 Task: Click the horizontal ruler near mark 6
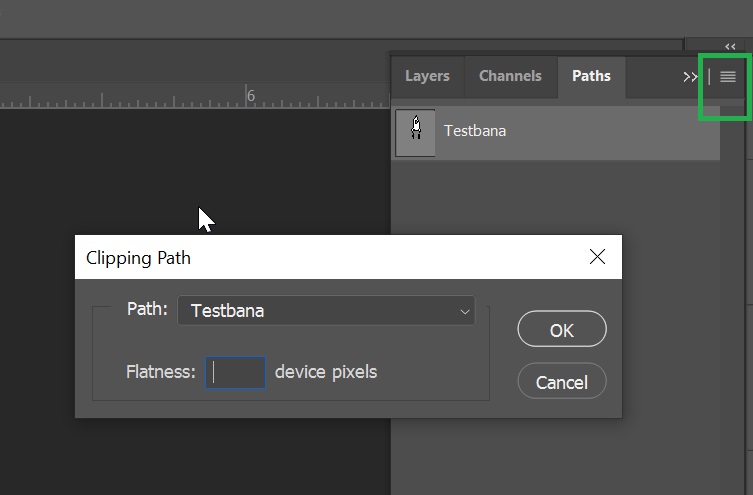(250, 98)
